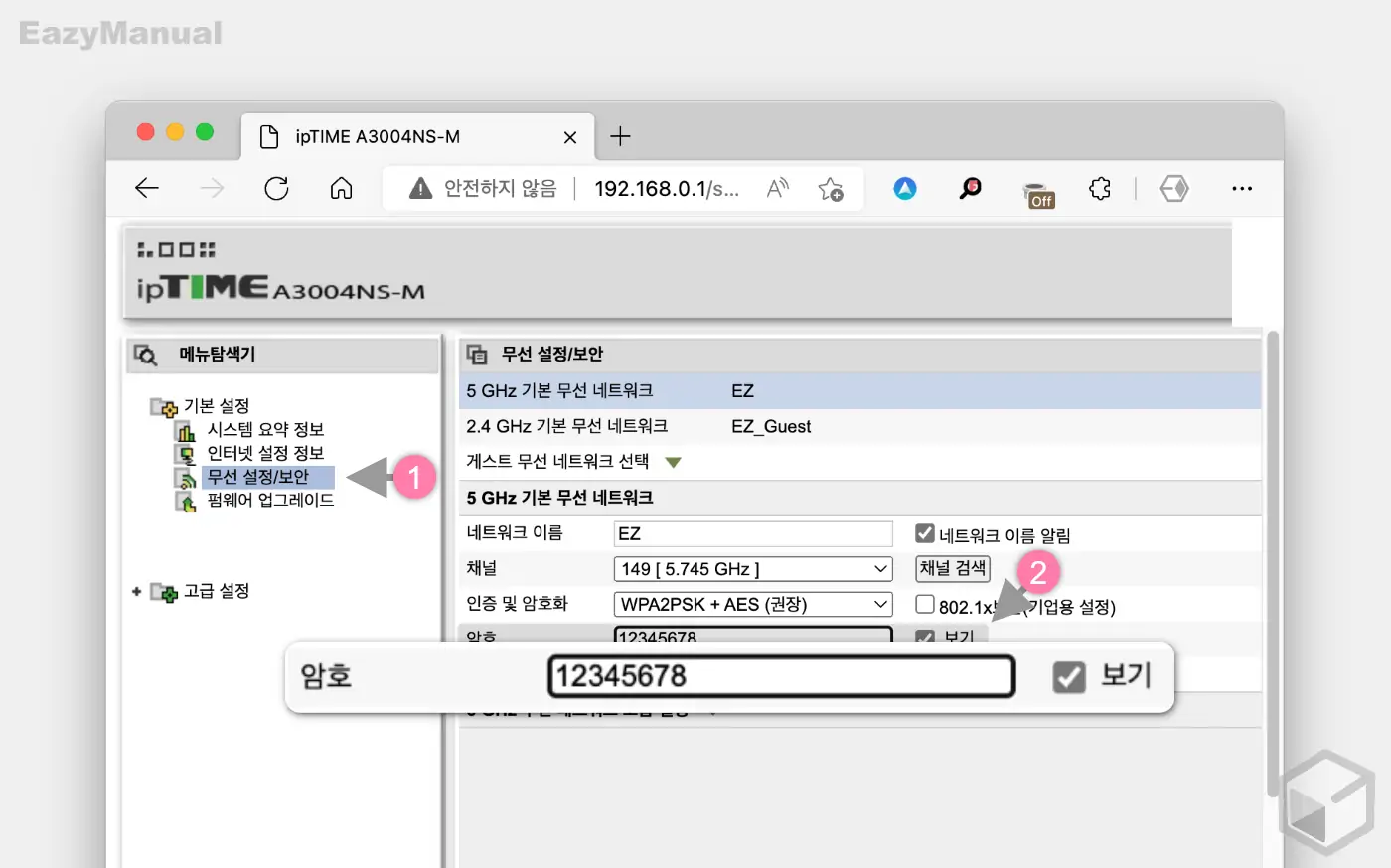Click the EZ_Guest network name
Image resolution: width=1391 pixels, height=868 pixels.
click(x=771, y=427)
